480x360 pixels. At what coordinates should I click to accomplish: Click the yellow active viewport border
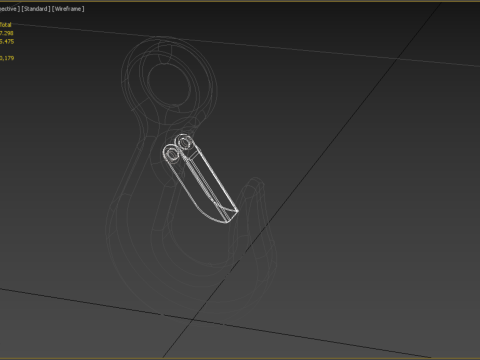(x=240, y=1)
